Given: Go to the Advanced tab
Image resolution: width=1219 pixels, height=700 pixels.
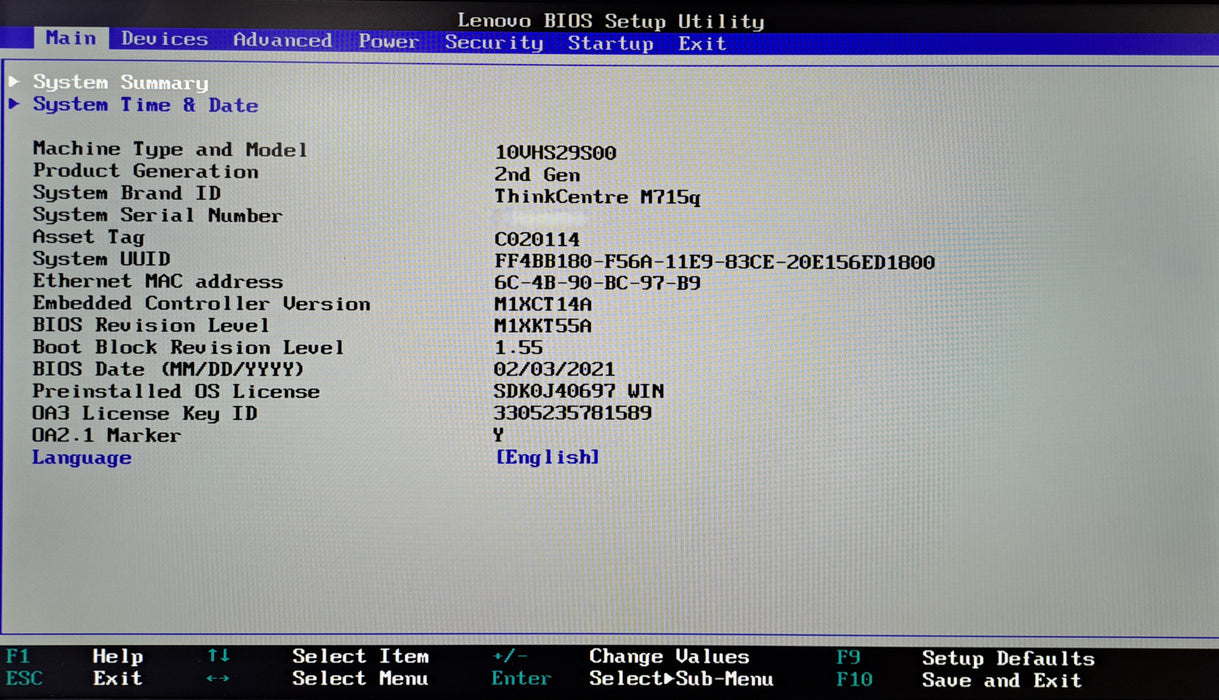Looking at the screenshot, I should pos(282,40).
